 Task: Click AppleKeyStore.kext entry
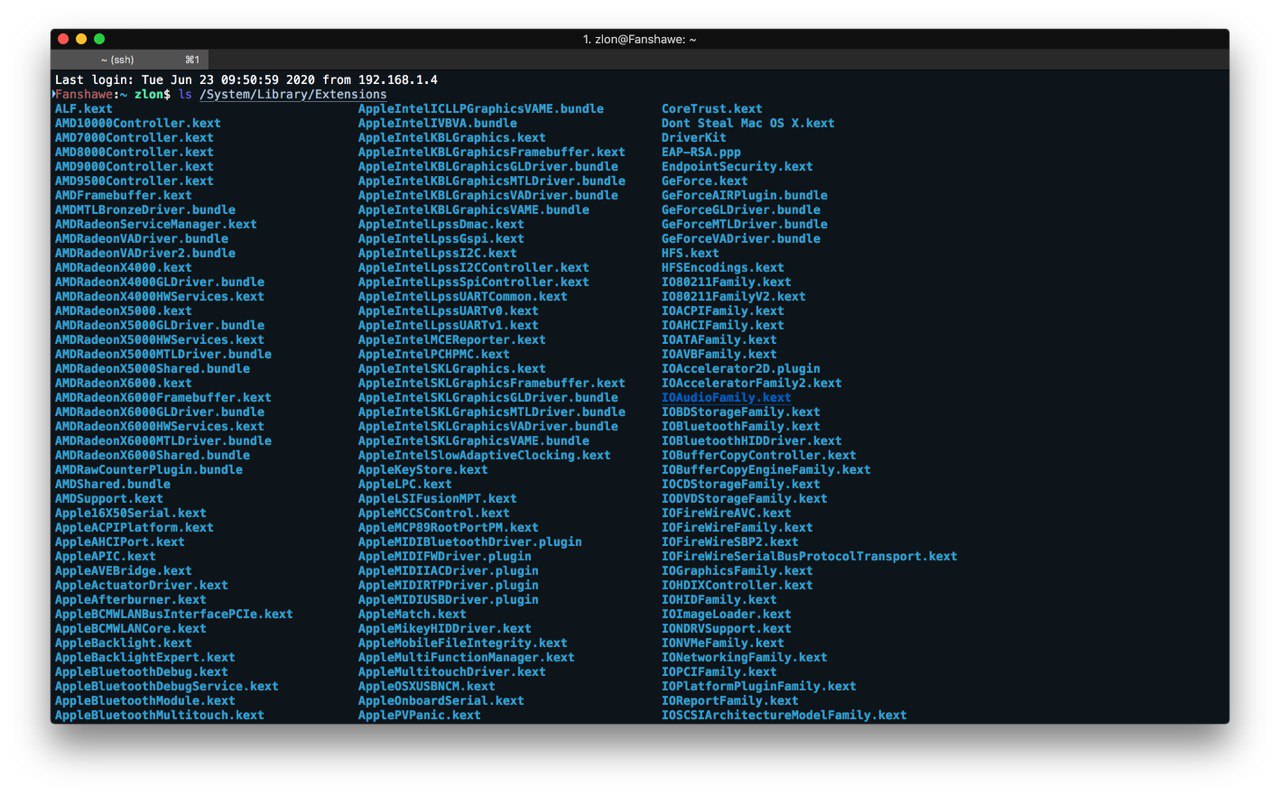click(423, 470)
